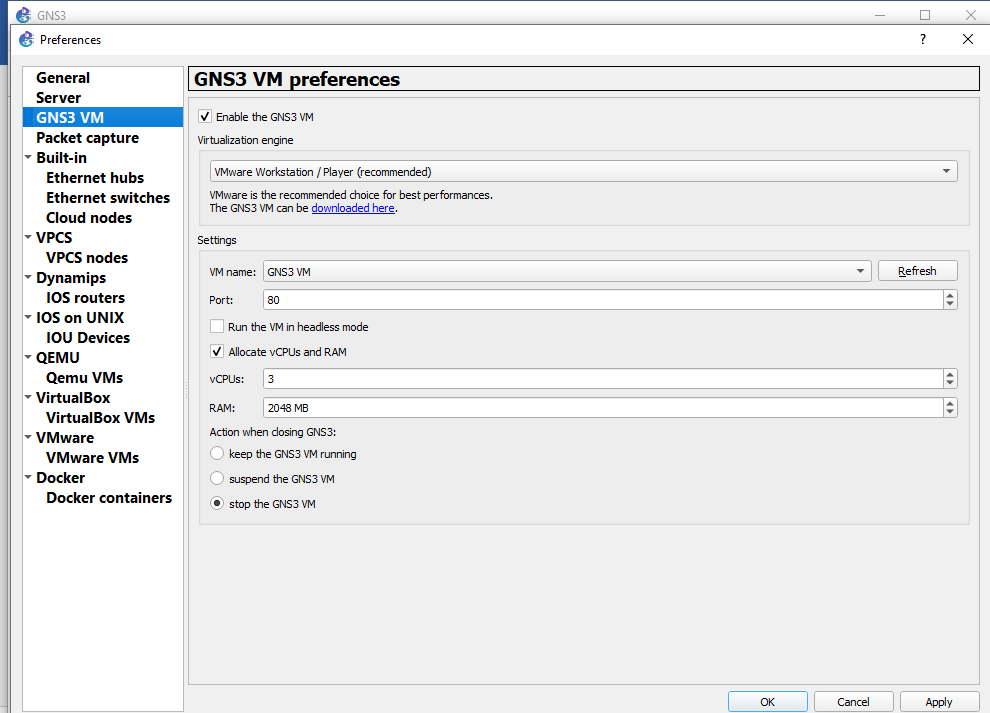The width and height of the screenshot is (990, 713).
Task: Collapse the Built-in tree section arrow
Action: point(28,157)
